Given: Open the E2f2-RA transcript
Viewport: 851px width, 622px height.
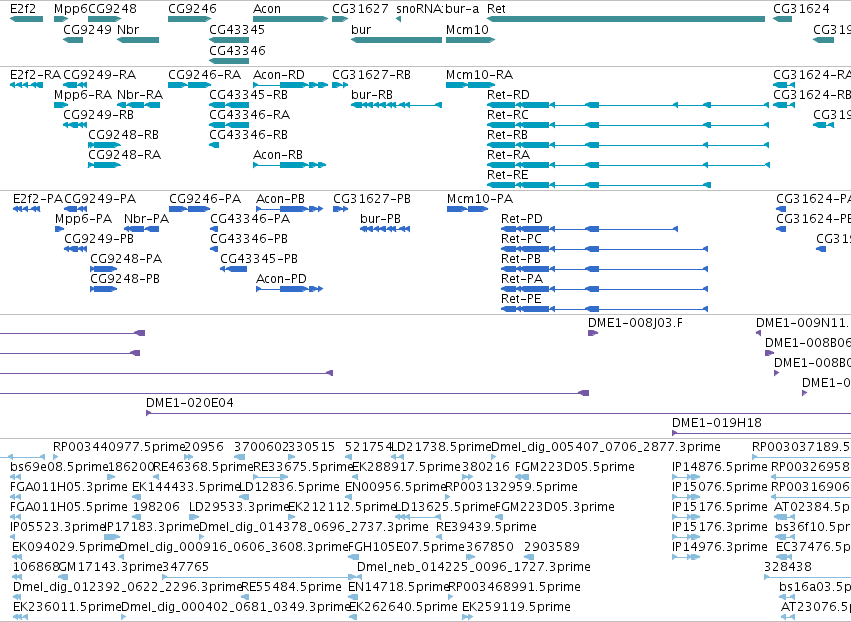Looking at the screenshot, I should (26, 85).
